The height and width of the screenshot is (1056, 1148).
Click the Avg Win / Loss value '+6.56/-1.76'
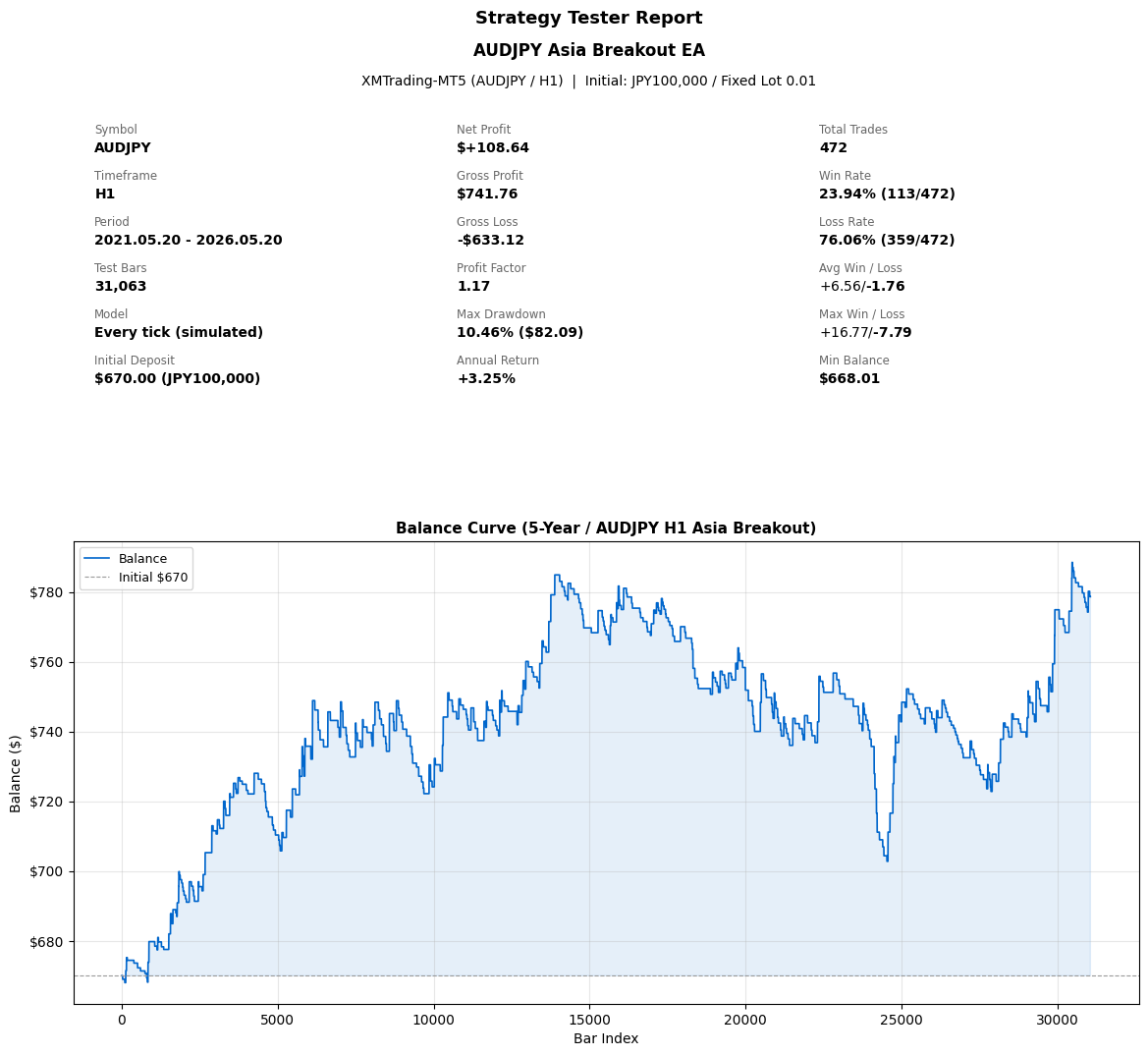pos(862,286)
